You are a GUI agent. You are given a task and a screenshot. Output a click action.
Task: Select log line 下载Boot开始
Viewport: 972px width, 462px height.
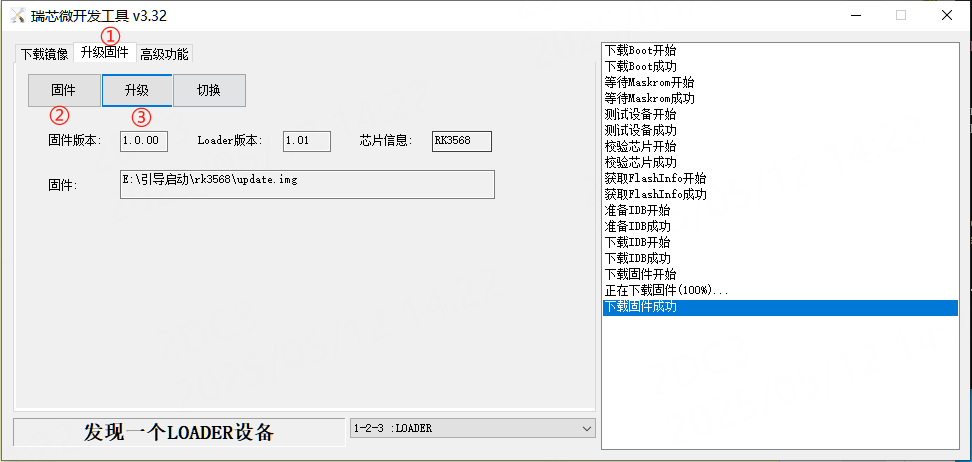(780, 50)
